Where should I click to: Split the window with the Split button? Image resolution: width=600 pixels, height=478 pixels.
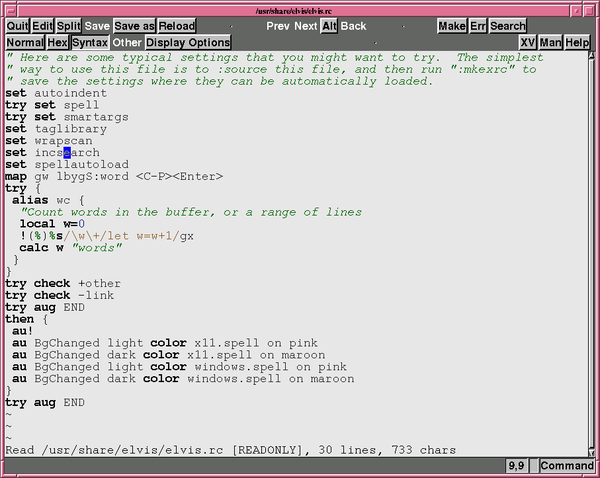(68, 26)
